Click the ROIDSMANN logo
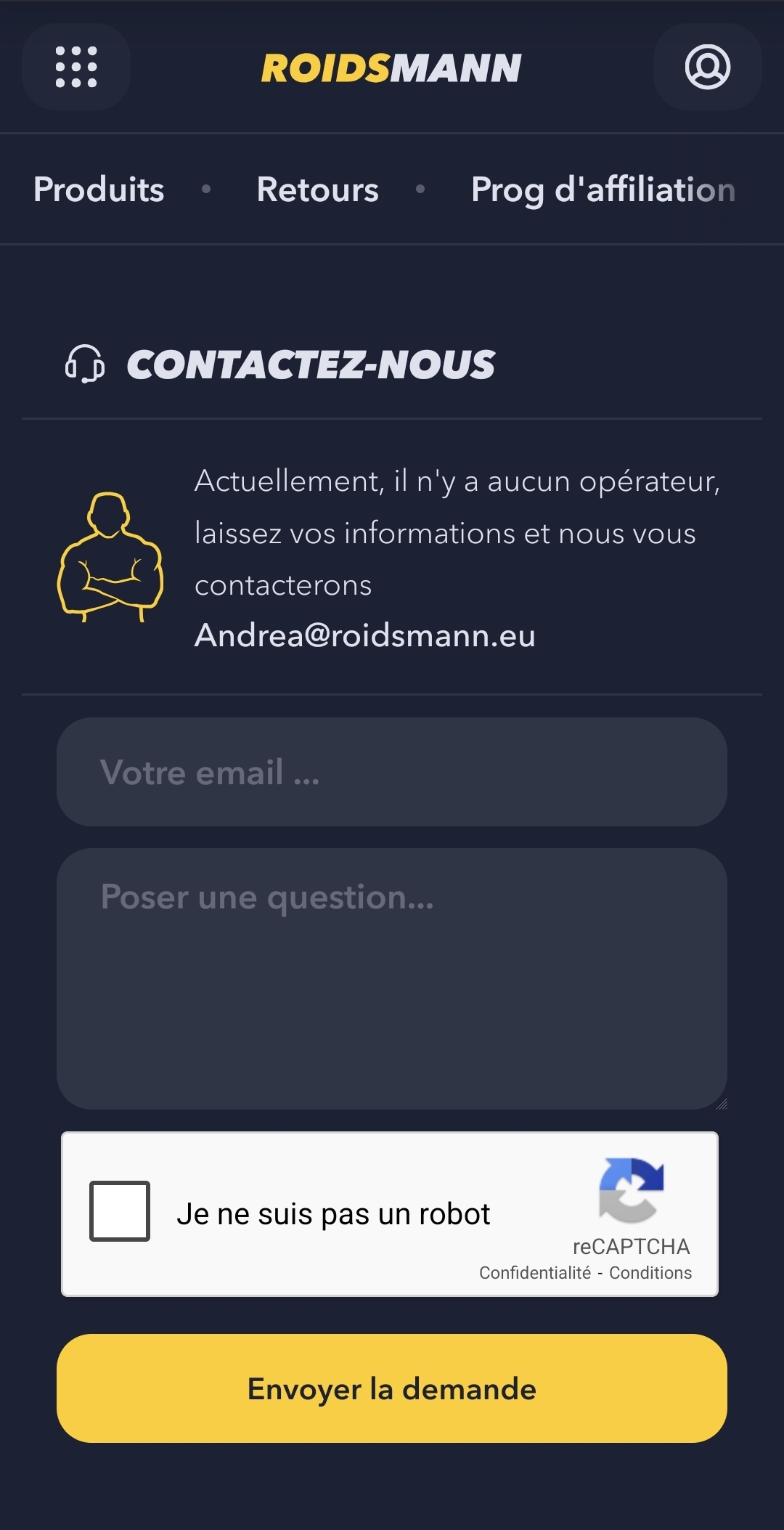Image resolution: width=784 pixels, height=1530 pixels. [391, 68]
